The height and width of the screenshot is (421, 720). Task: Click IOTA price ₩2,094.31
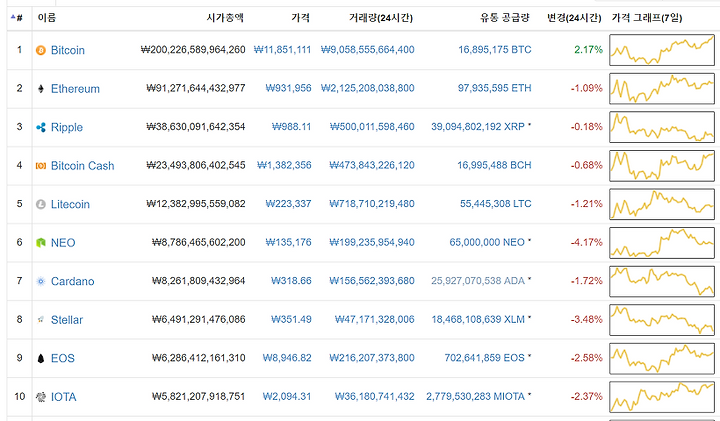coord(287,397)
